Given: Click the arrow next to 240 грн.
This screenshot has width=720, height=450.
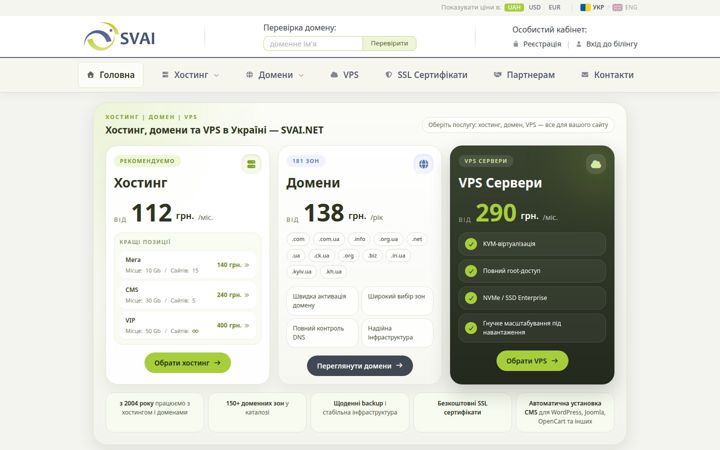Looking at the screenshot, I should [247, 295].
